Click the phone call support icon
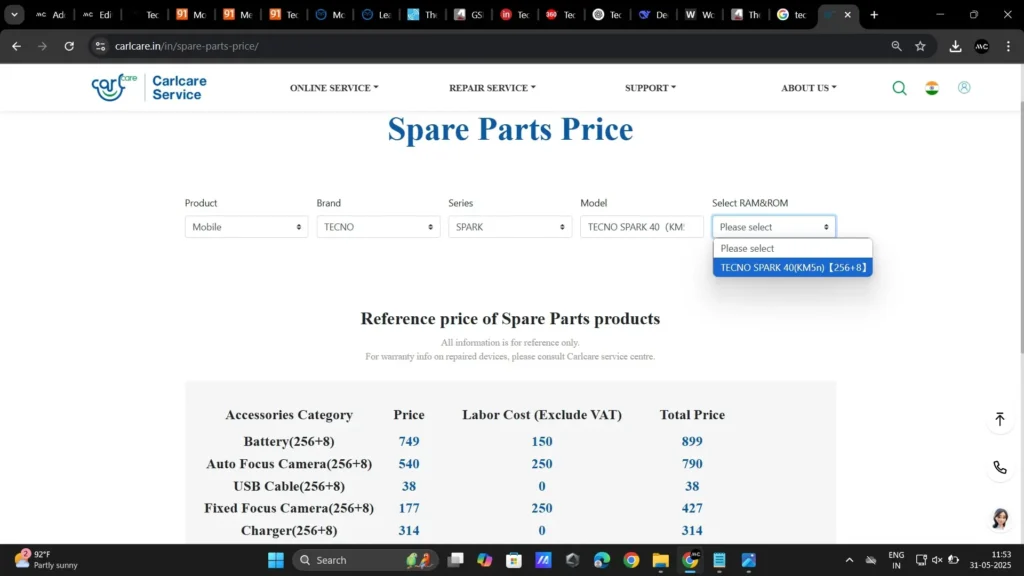 (1000, 468)
